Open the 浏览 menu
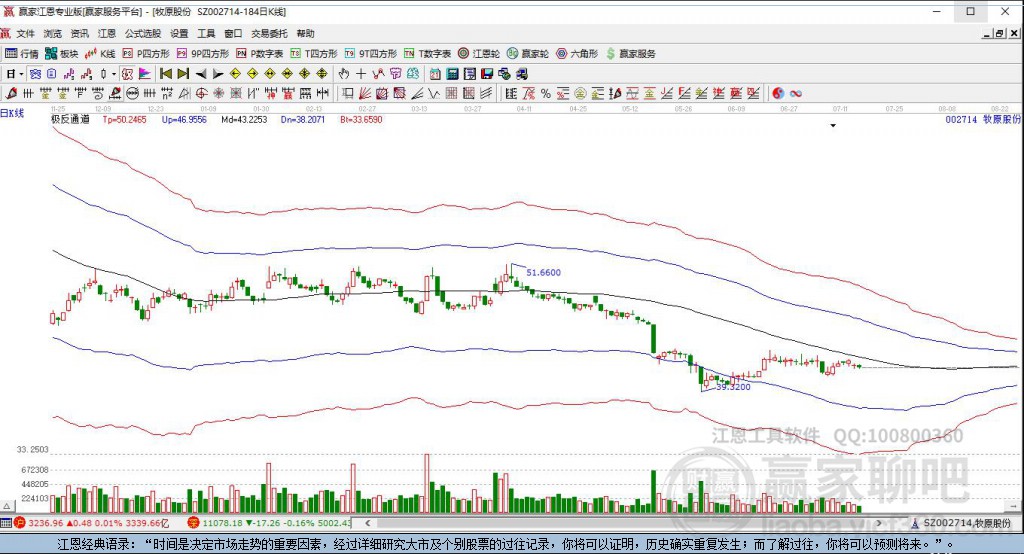Image resolution: width=1024 pixels, height=554 pixels. (x=52, y=33)
